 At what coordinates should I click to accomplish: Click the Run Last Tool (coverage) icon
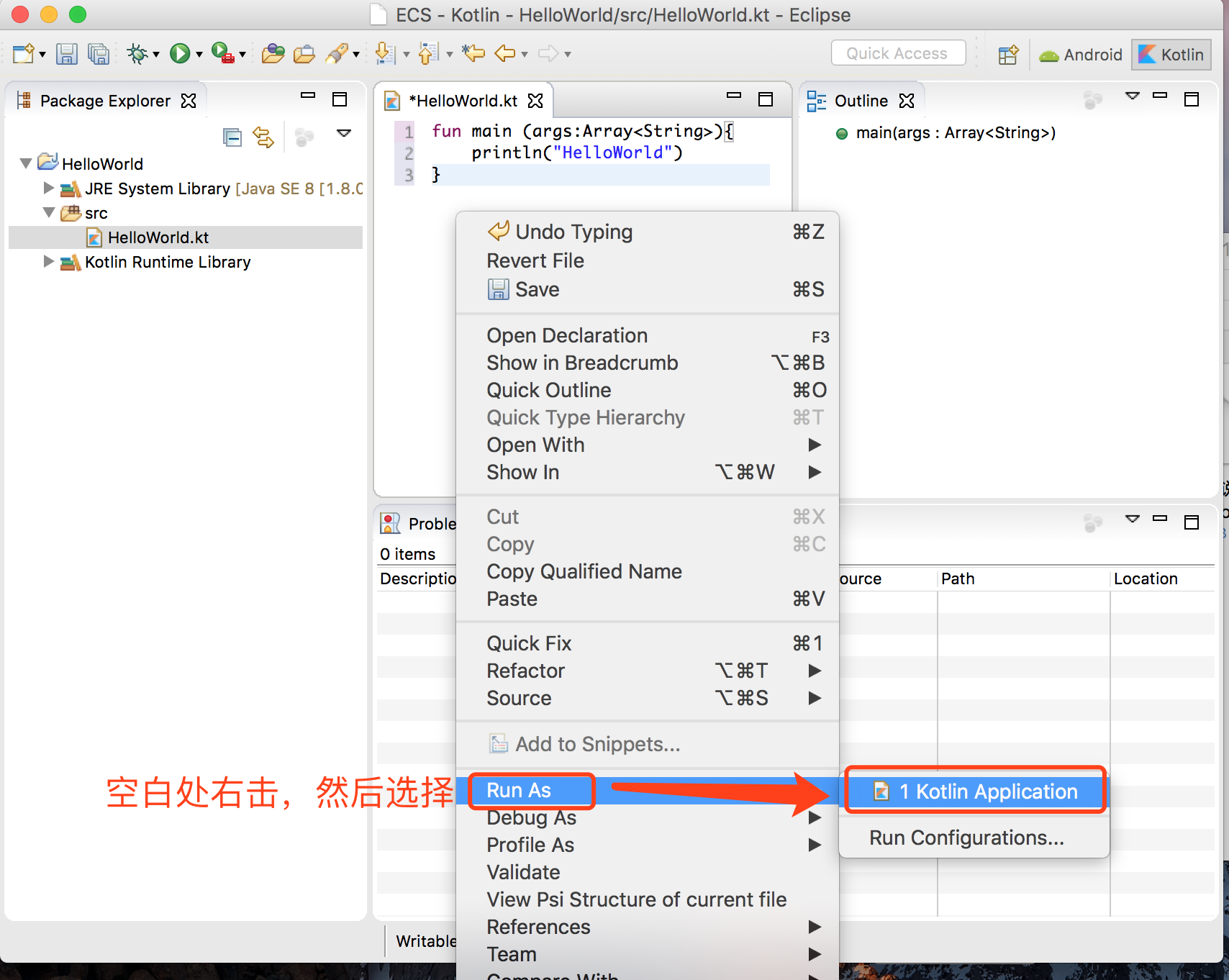pyautogui.click(x=222, y=54)
